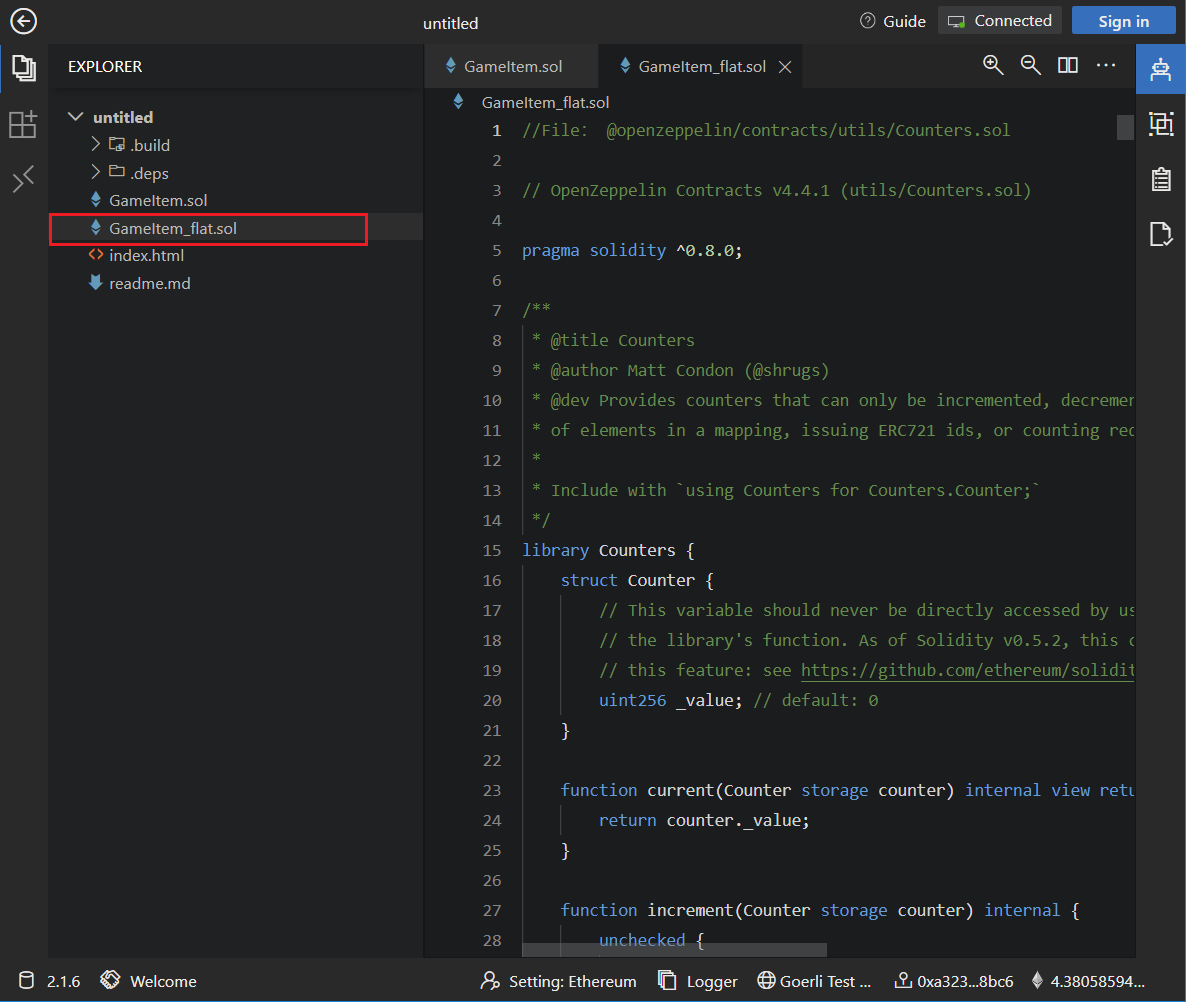Expand the .build folder
This screenshot has width=1186, height=1002.
pos(96,145)
